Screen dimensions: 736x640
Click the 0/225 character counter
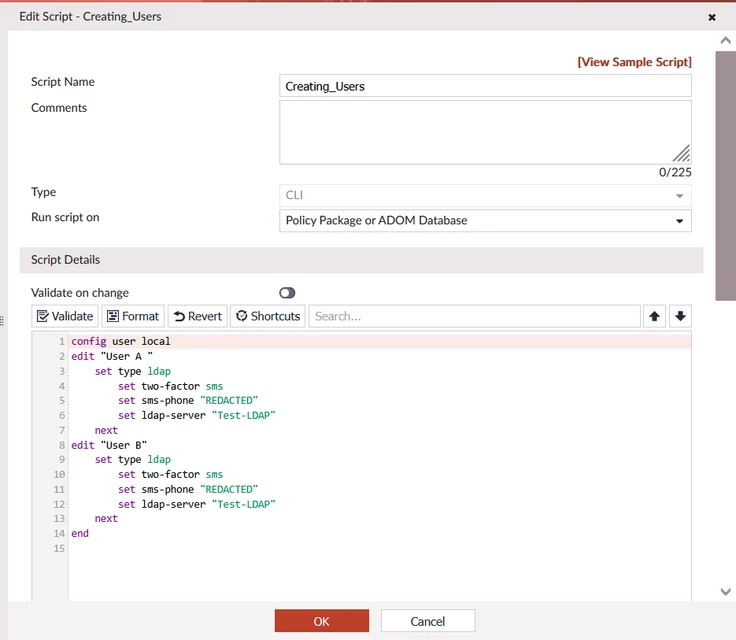(x=675, y=172)
